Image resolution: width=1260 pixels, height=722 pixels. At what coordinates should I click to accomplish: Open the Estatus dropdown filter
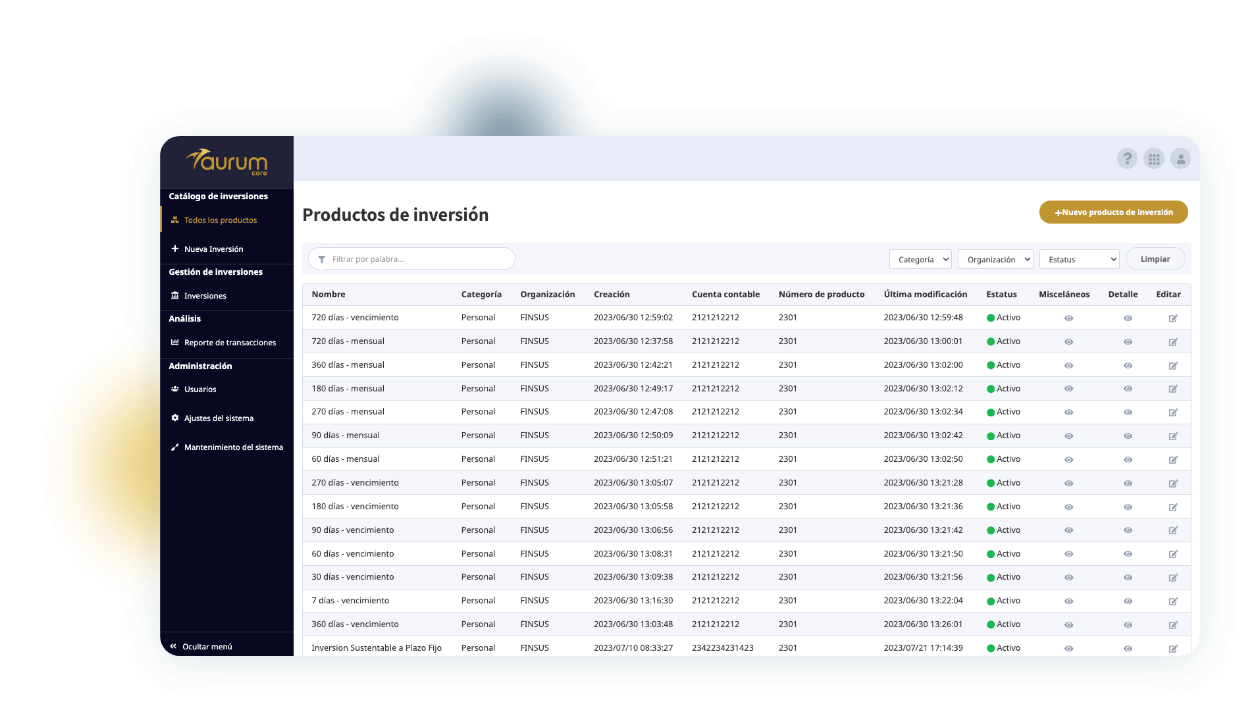[x=1079, y=259]
